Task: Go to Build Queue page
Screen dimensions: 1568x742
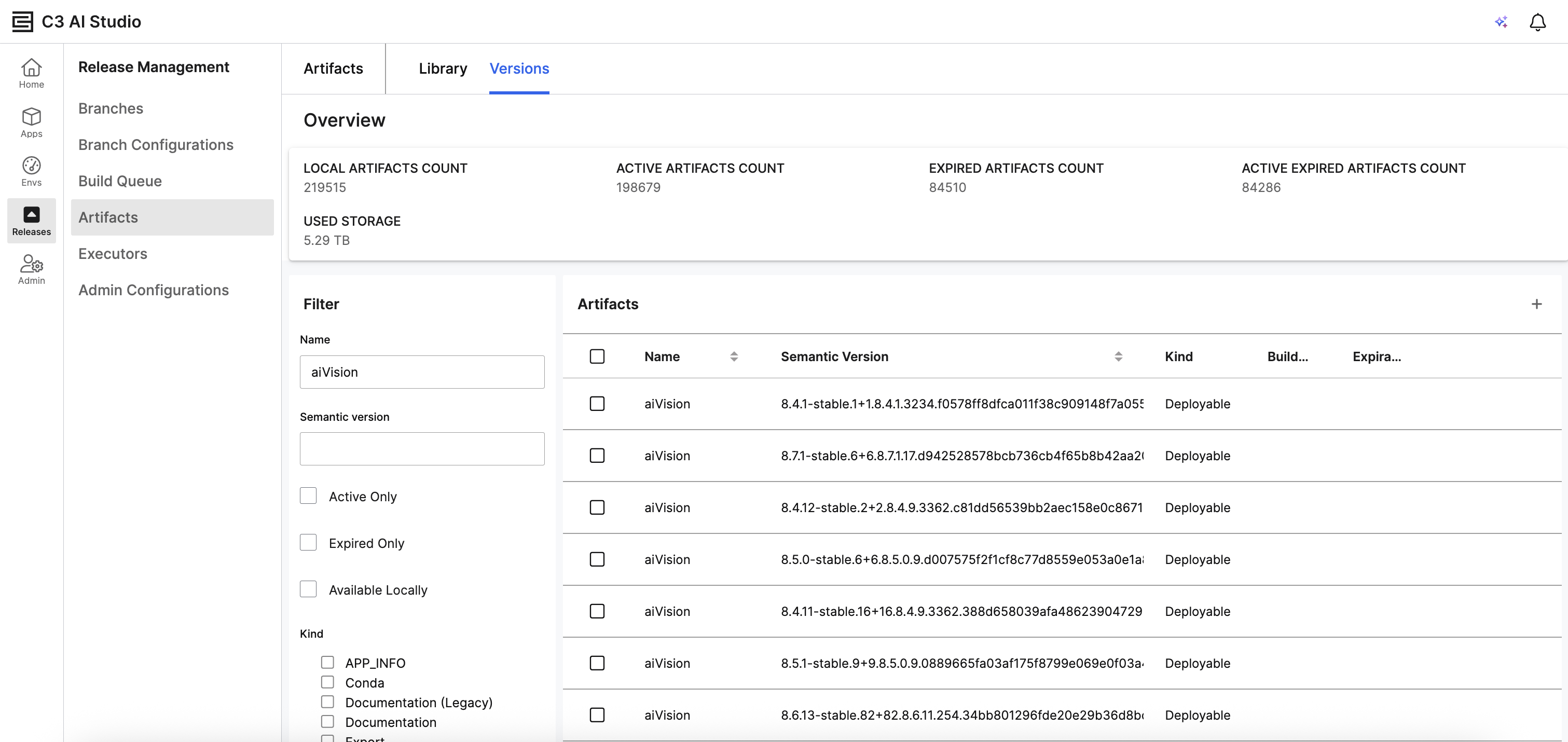Action: [120, 181]
